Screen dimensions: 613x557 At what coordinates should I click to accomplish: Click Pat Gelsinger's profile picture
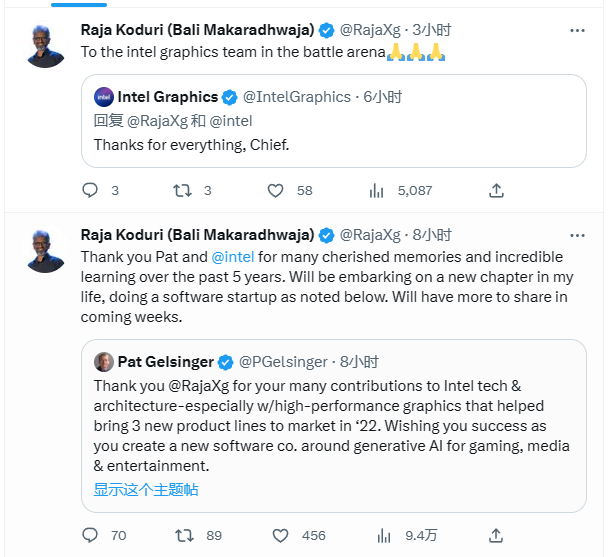pos(104,362)
